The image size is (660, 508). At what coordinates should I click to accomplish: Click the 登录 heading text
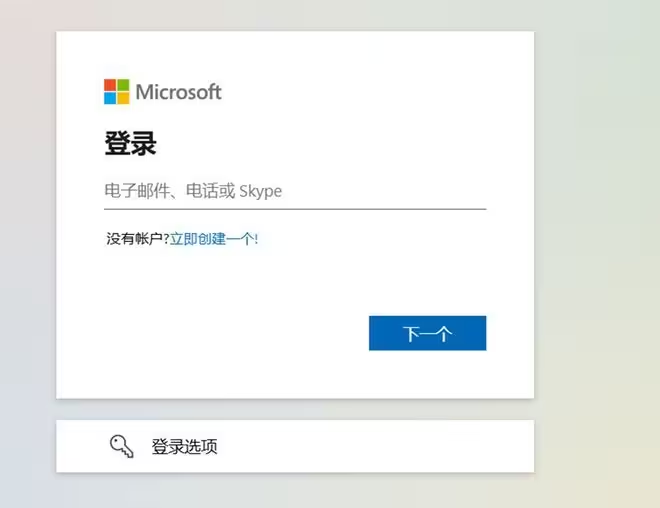pyautogui.click(x=130, y=144)
